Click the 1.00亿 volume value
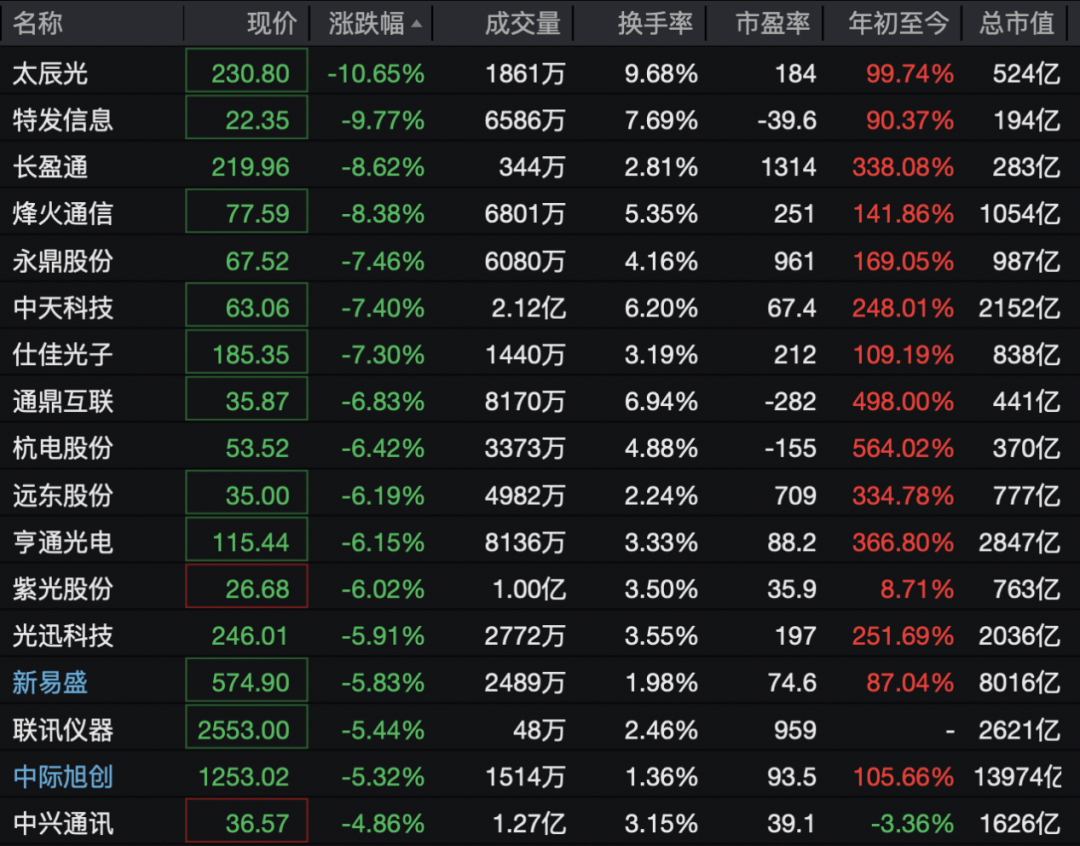1080x846 pixels. (x=529, y=590)
